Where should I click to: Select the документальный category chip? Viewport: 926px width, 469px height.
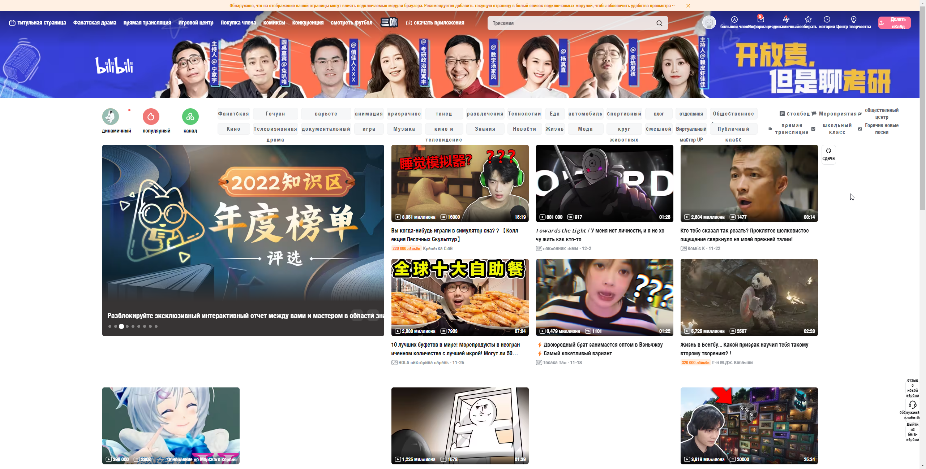[x=326, y=129]
